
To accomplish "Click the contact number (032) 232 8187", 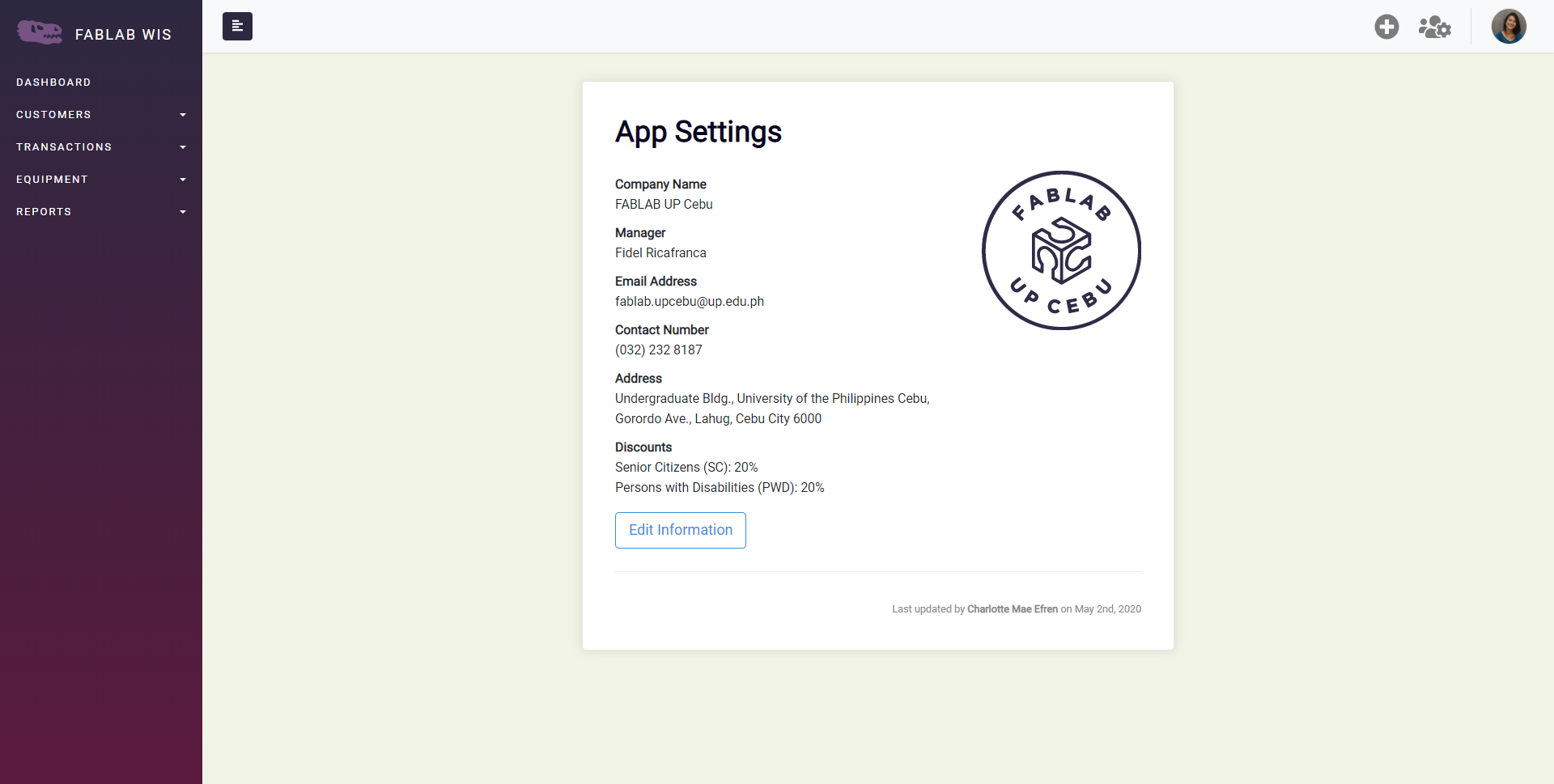I will (x=659, y=350).
